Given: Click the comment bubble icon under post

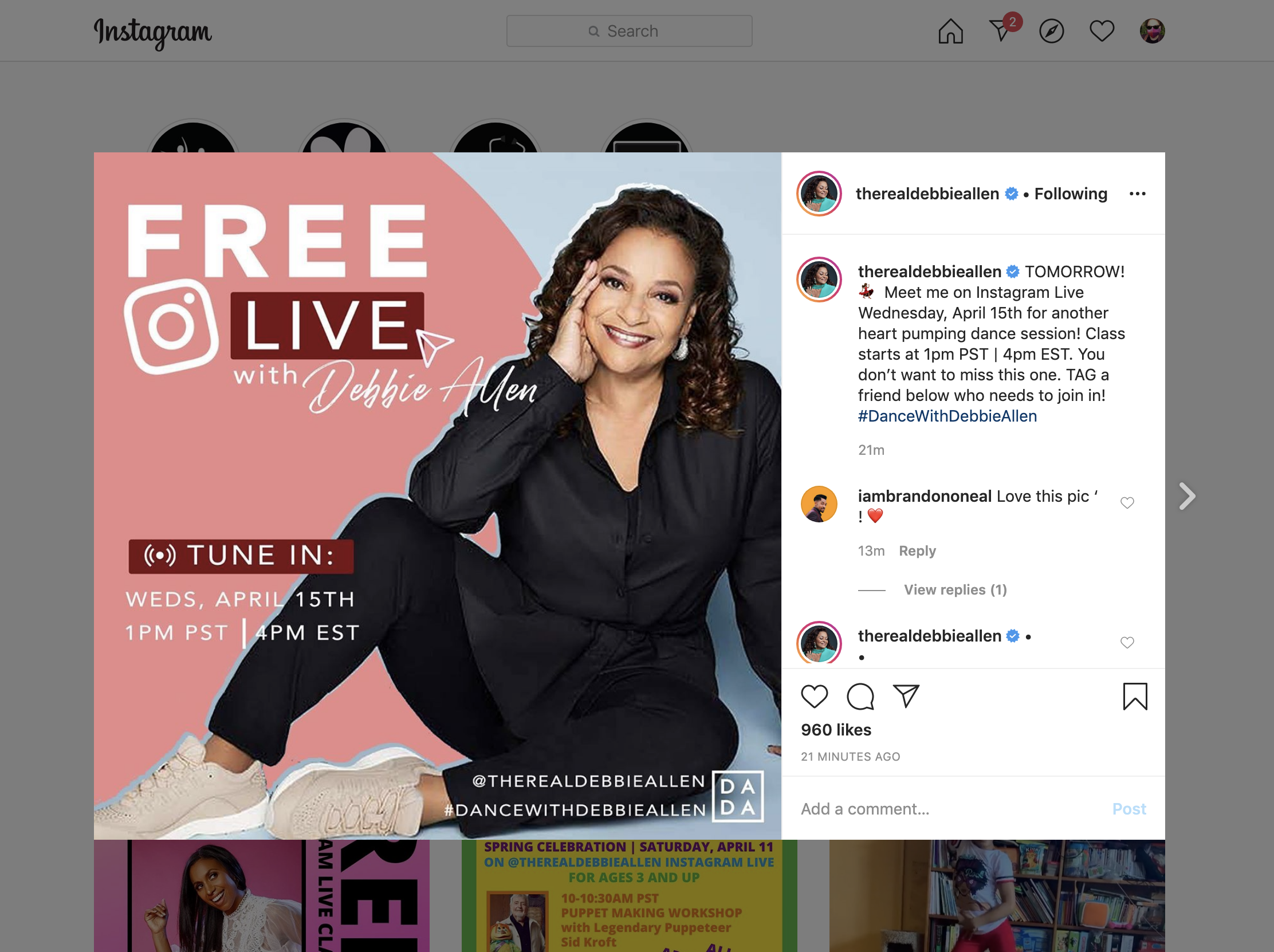Looking at the screenshot, I should point(860,697).
